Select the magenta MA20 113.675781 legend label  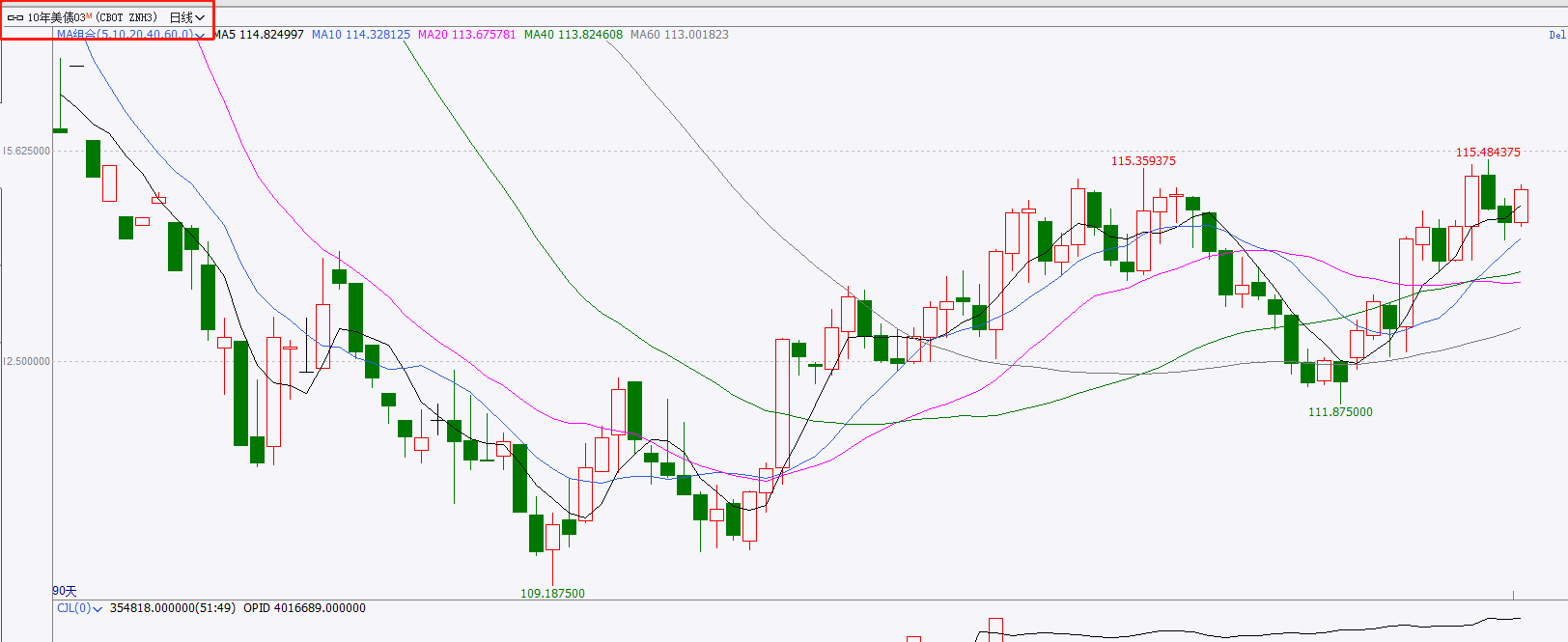tap(466, 35)
